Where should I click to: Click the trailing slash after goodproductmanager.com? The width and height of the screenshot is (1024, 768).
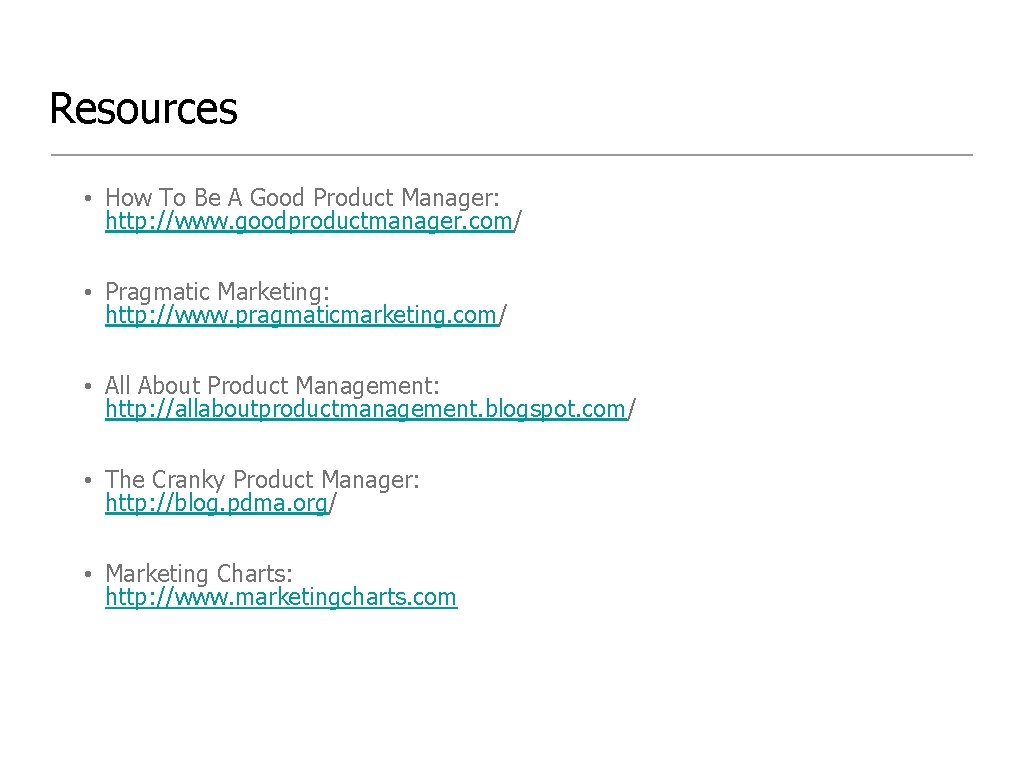coord(518,220)
